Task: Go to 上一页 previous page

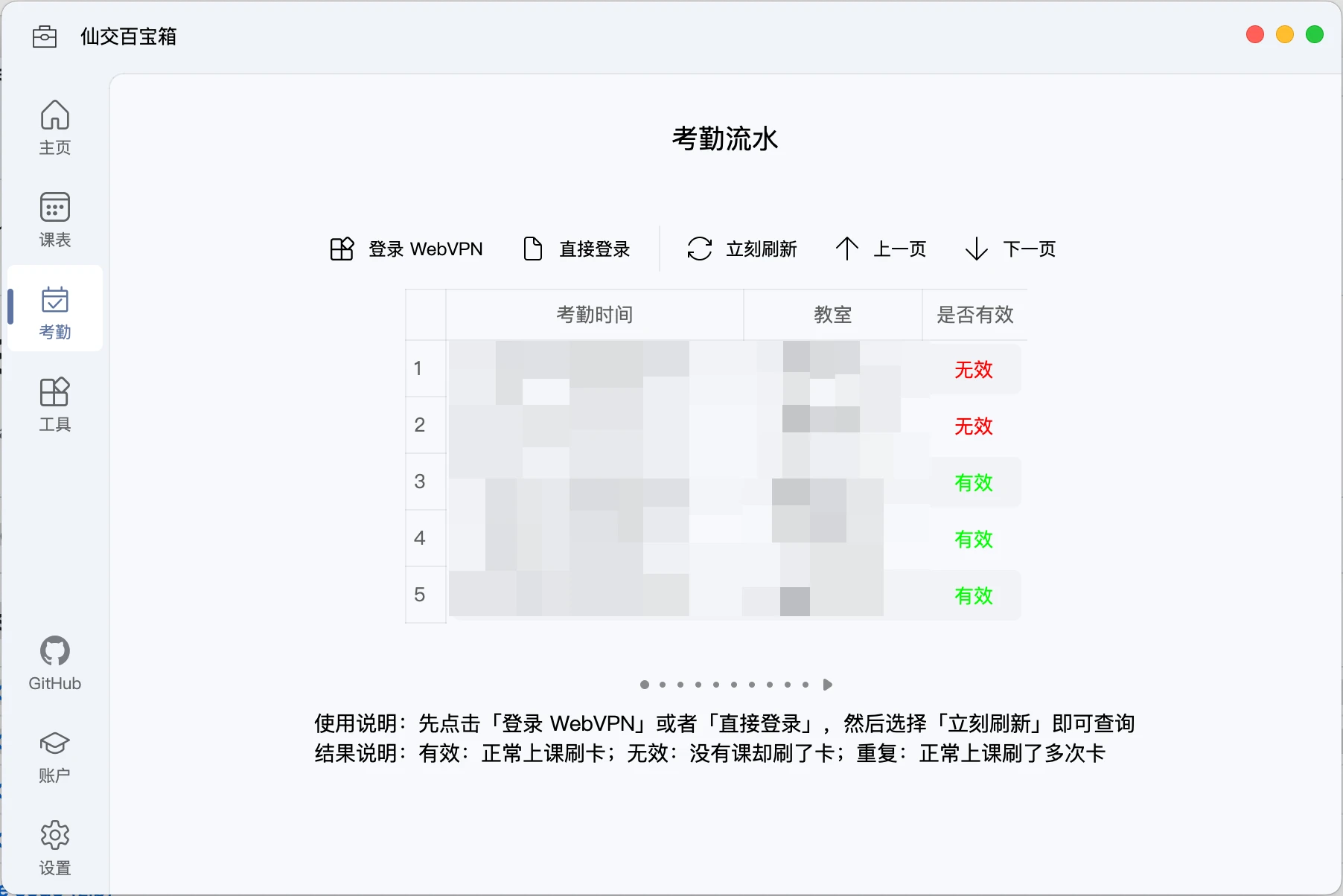Action: coord(881,249)
